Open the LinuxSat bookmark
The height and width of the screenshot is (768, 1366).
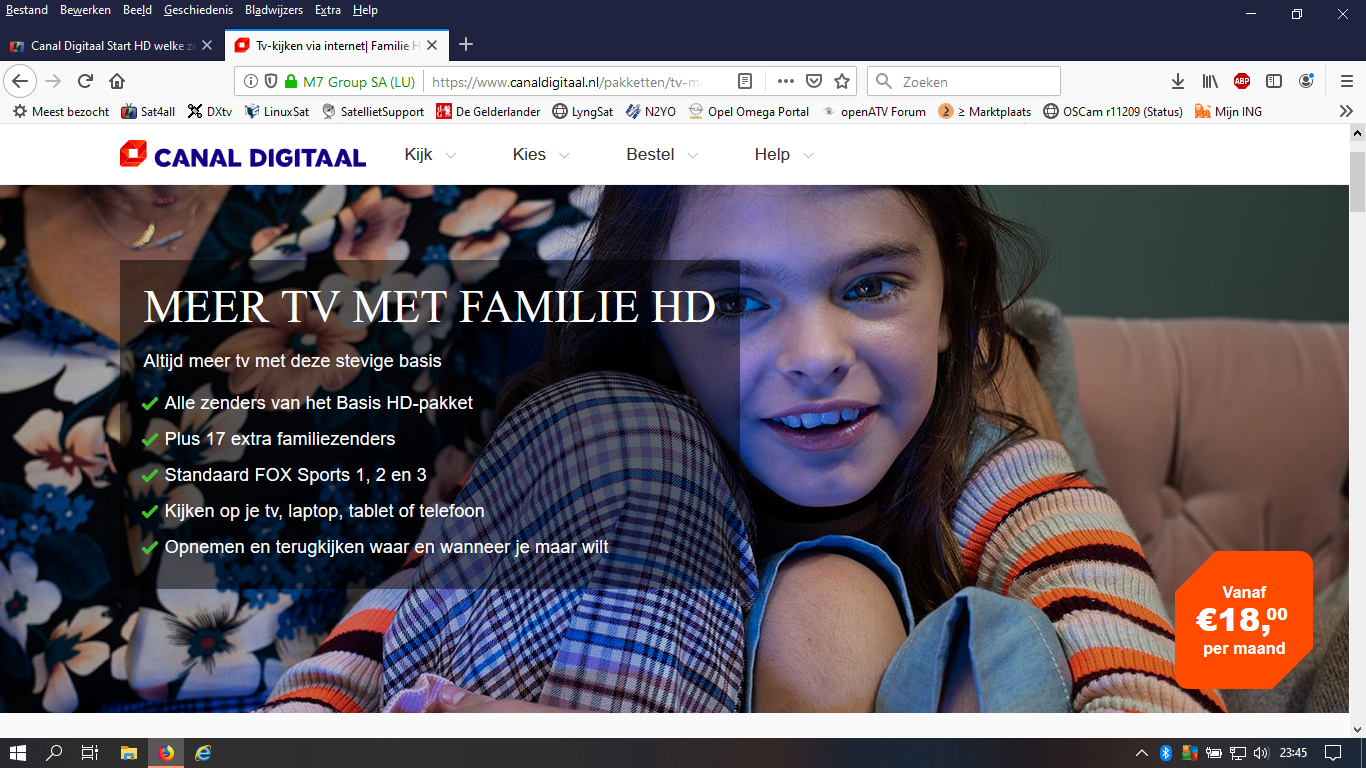click(x=276, y=111)
